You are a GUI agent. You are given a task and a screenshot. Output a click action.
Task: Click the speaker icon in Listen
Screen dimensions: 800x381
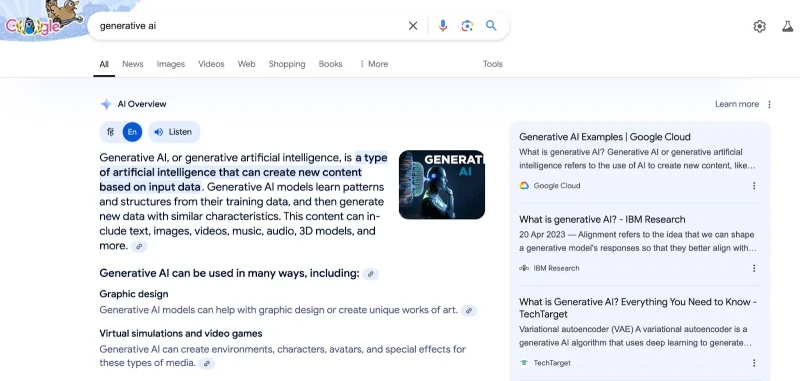(x=159, y=132)
